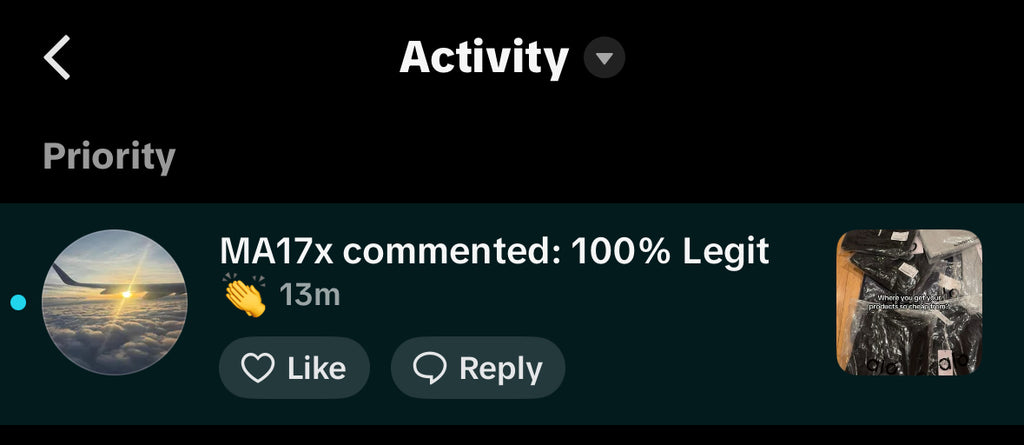The height and width of the screenshot is (445, 1024).
Task: Tap the heart icon to like
Action: pos(257,369)
